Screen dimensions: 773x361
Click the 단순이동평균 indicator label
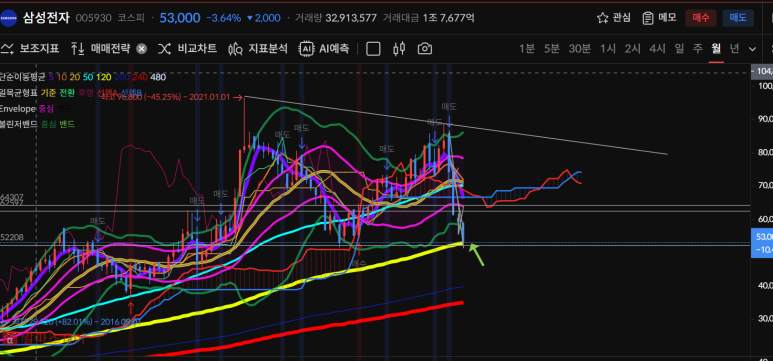click(22, 77)
